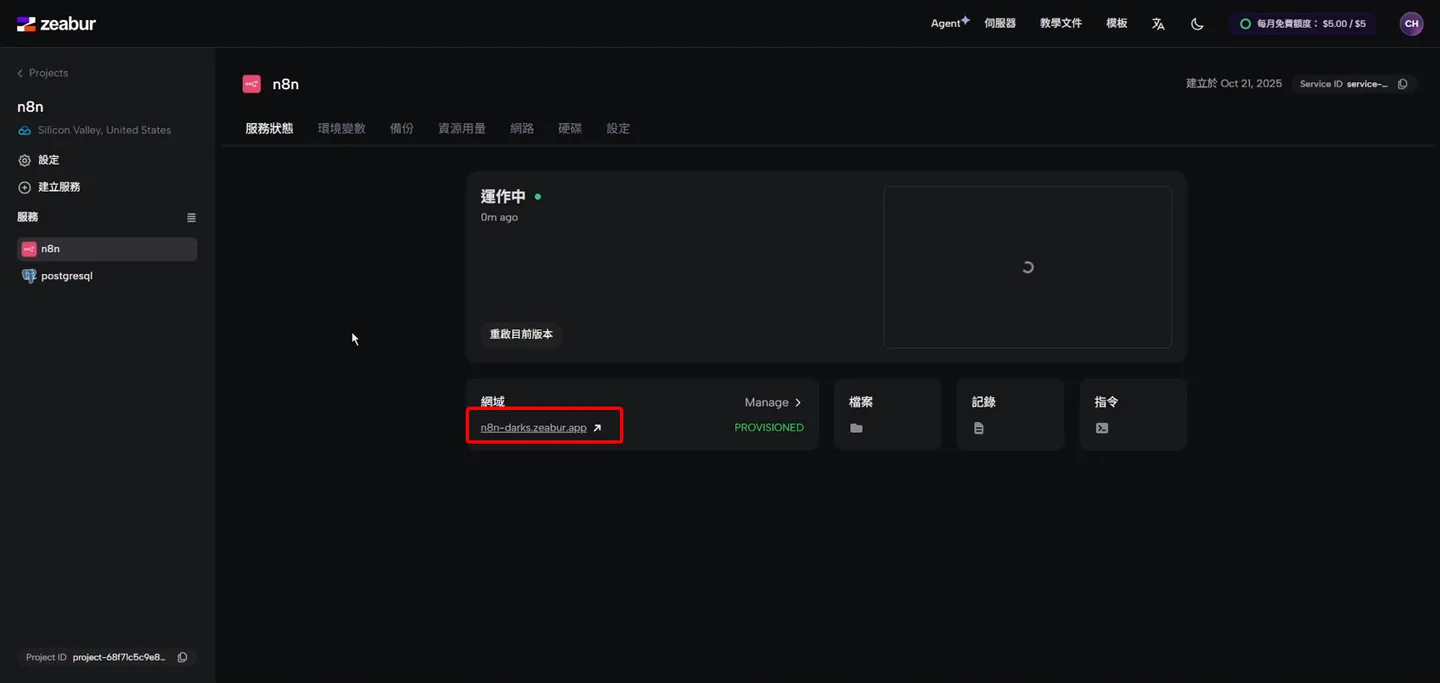Open the CH user avatar

click(x=1411, y=24)
